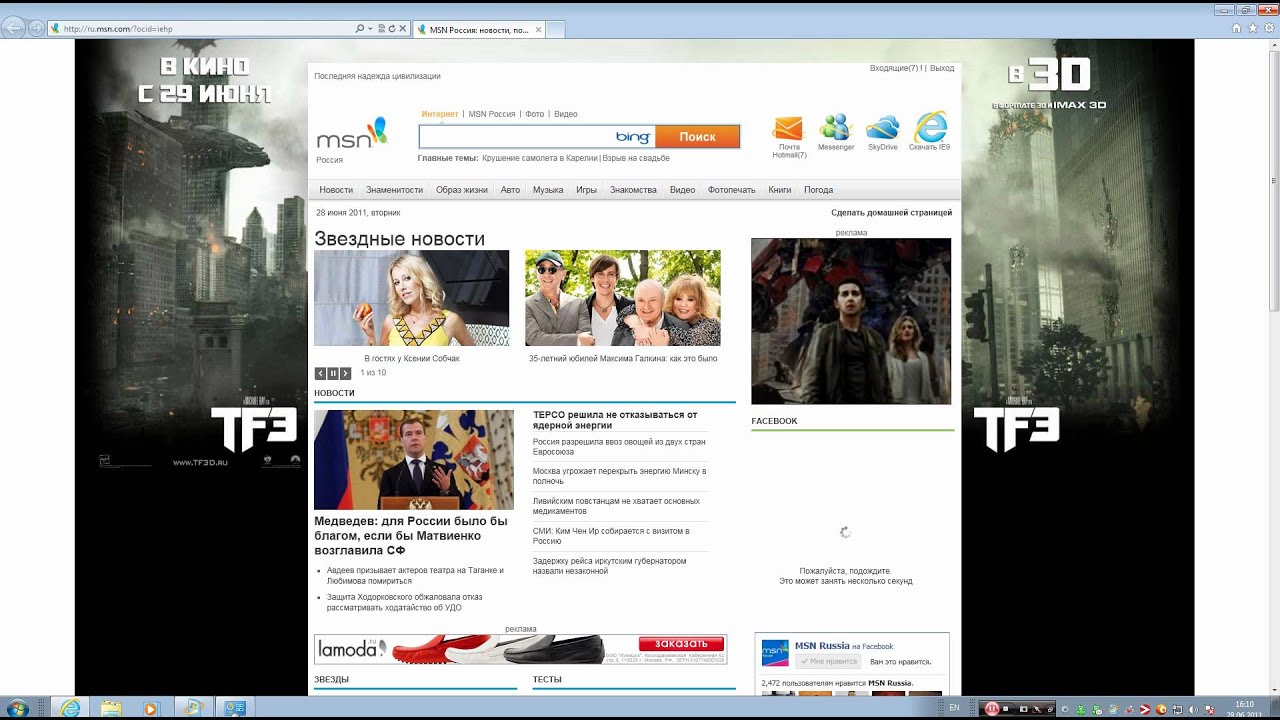
Task: Open Medvedev news photo
Action: tap(413, 460)
